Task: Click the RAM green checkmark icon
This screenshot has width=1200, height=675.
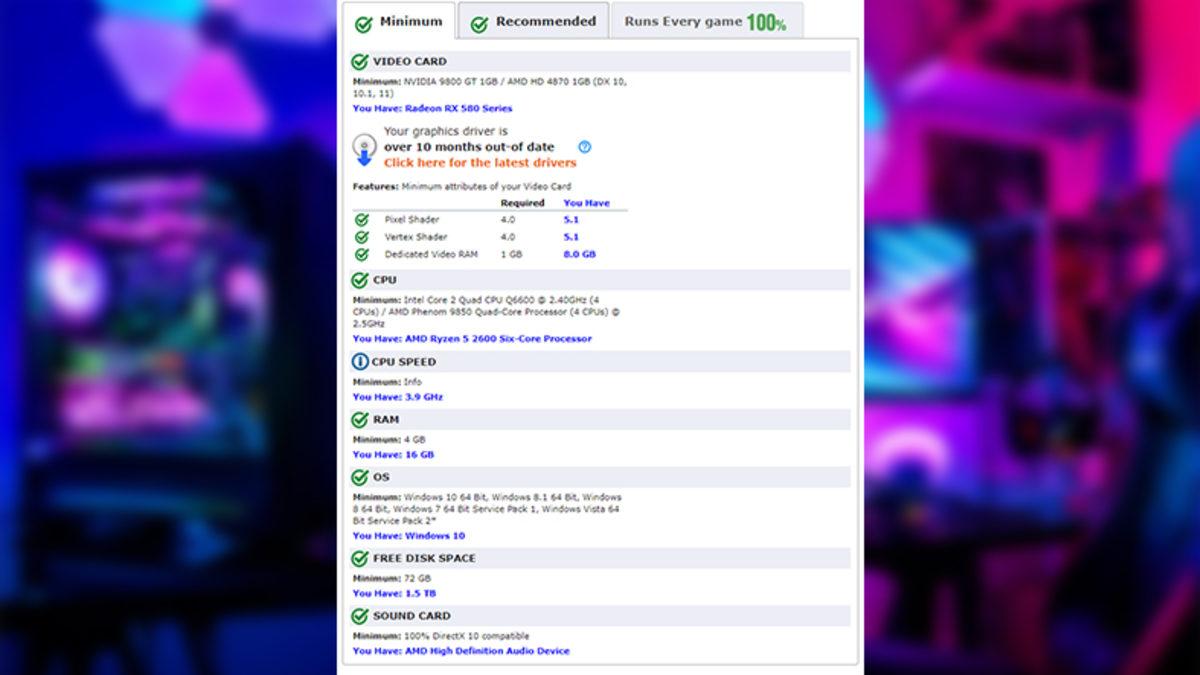Action: (x=360, y=420)
